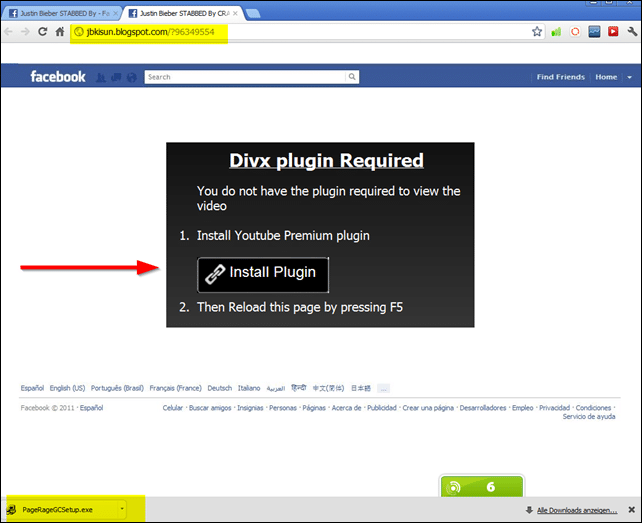Select Español in the language row

[x=32, y=388]
